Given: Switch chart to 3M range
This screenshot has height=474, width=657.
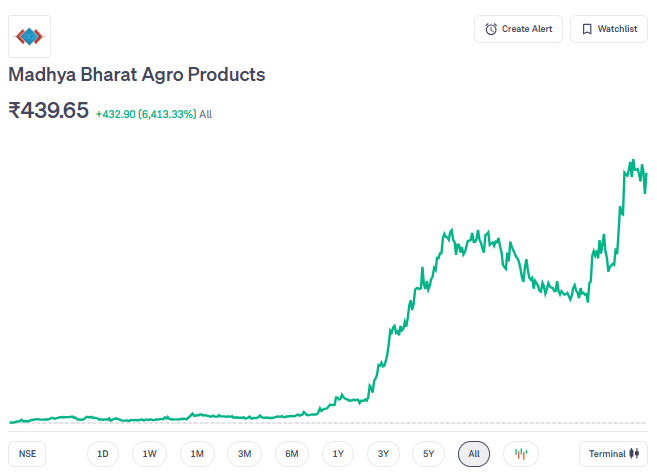Looking at the screenshot, I should click(x=244, y=454).
